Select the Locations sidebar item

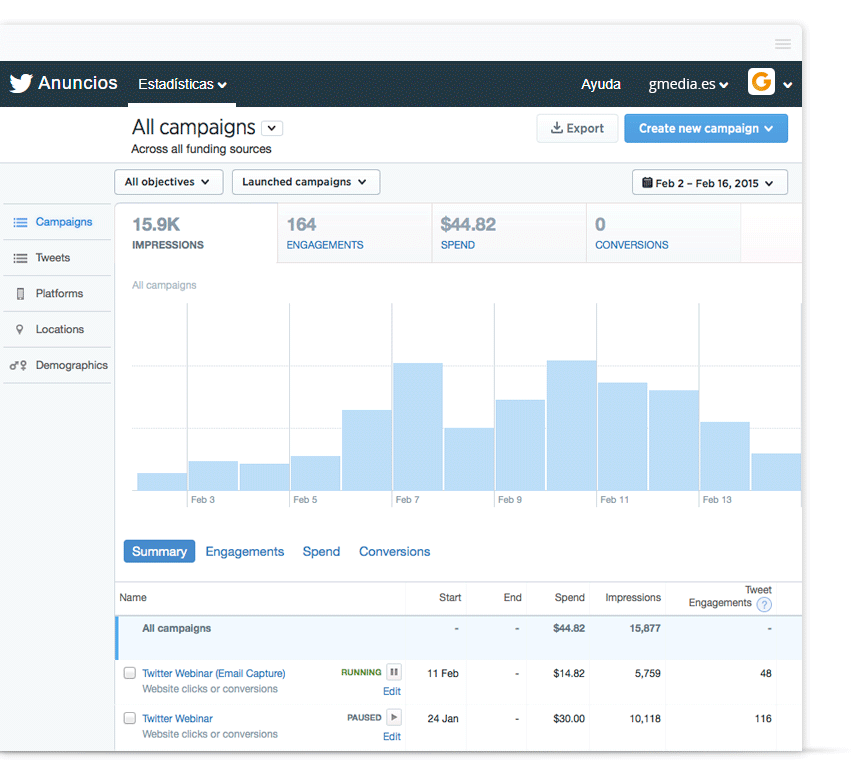coord(57,329)
